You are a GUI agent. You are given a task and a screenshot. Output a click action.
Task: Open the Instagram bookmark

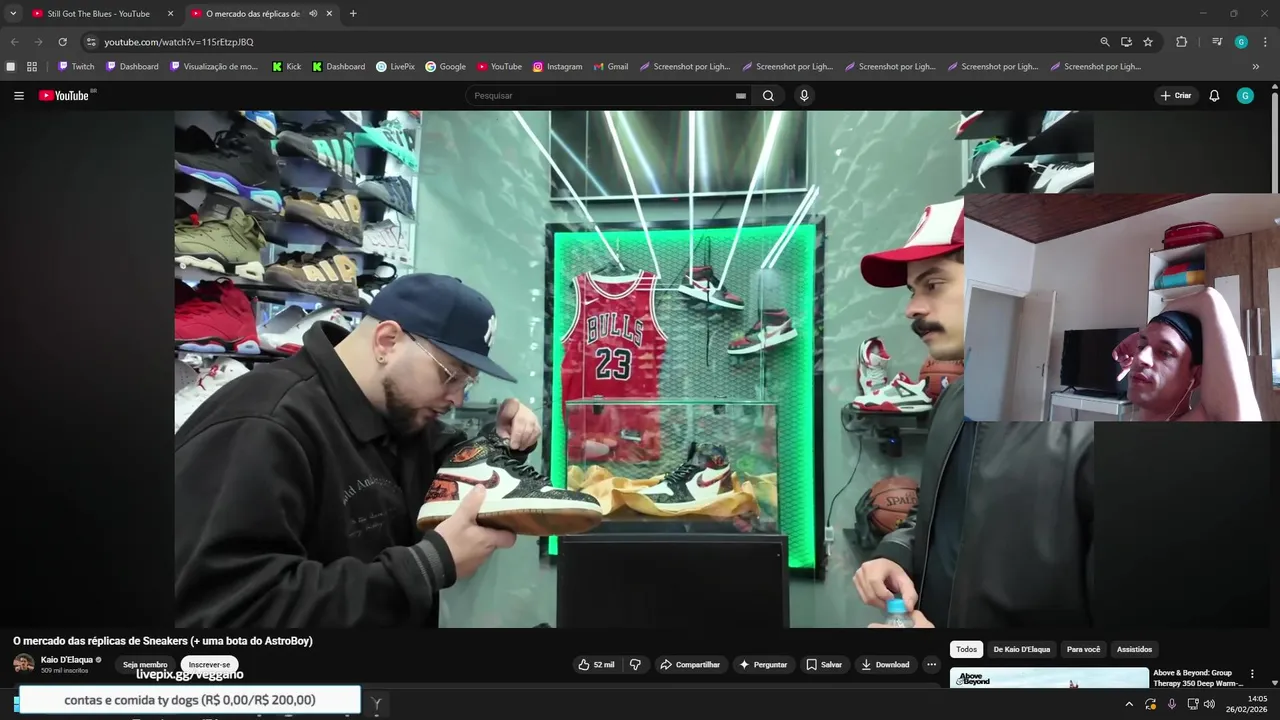click(x=557, y=67)
